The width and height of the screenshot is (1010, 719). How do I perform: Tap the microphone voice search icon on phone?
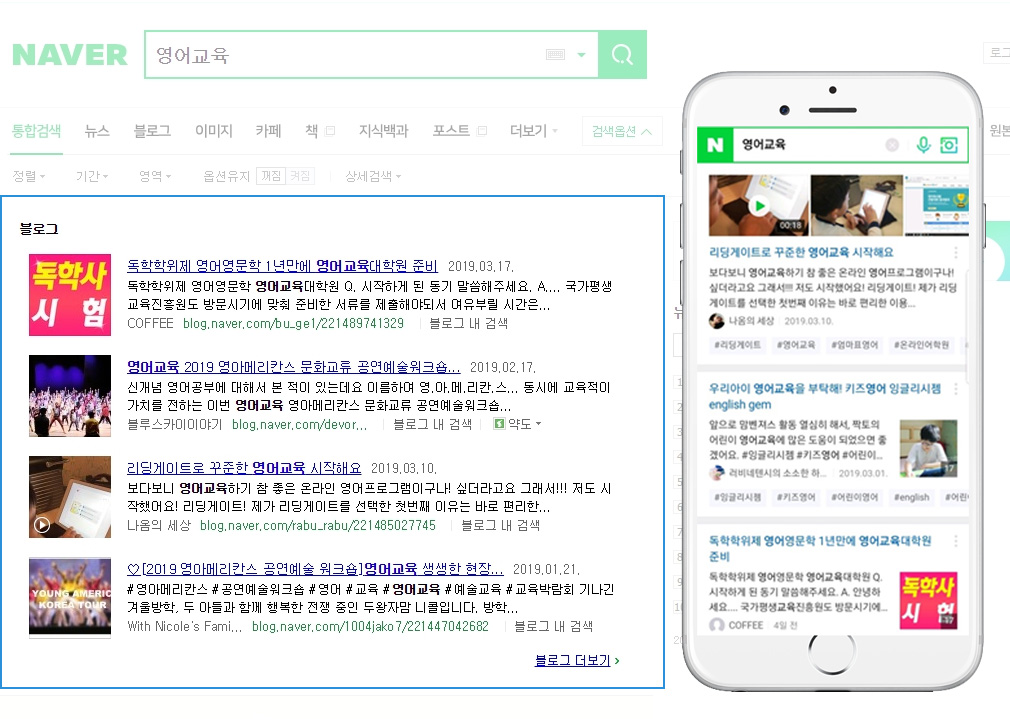pyautogui.click(x=923, y=145)
